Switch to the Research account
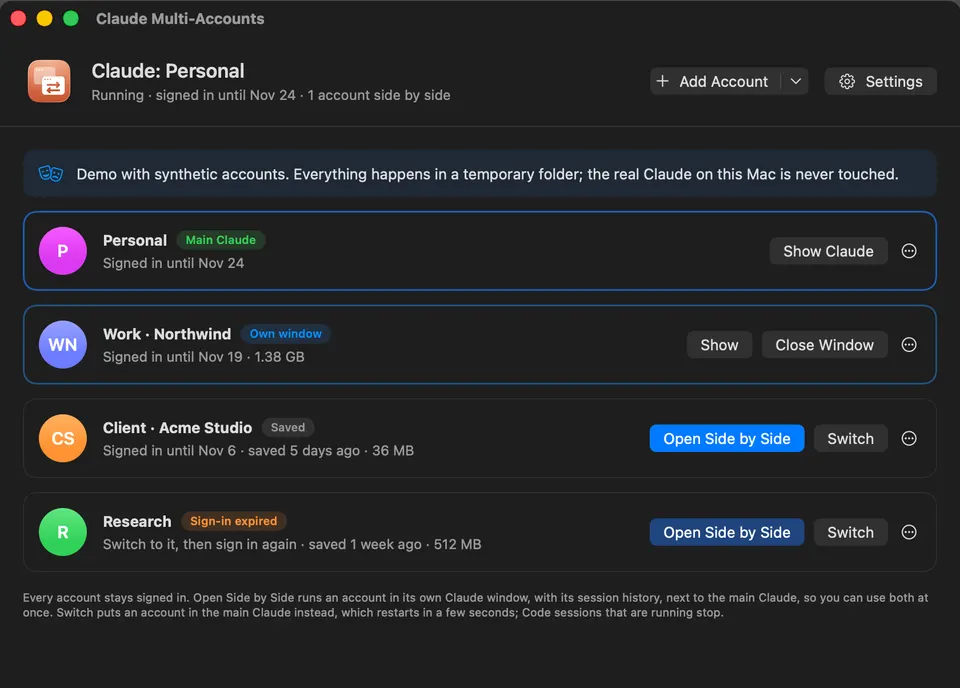This screenshot has width=960, height=688. click(x=850, y=532)
